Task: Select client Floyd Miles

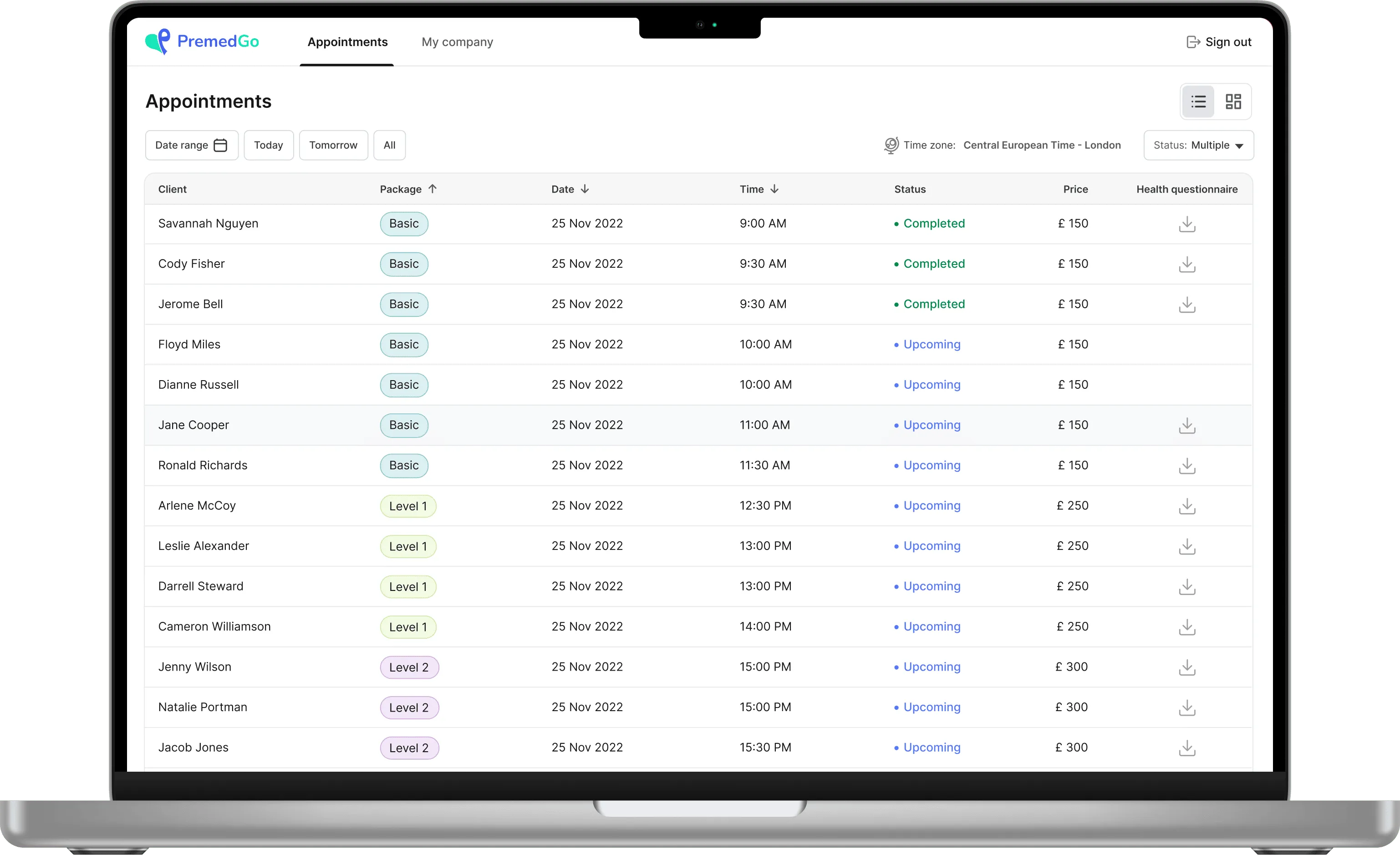Action: point(189,344)
